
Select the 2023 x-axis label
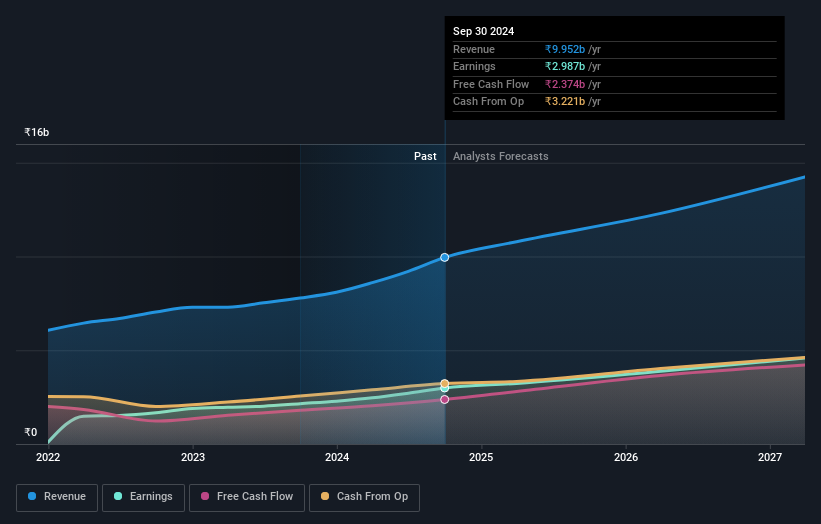tap(193, 457)
